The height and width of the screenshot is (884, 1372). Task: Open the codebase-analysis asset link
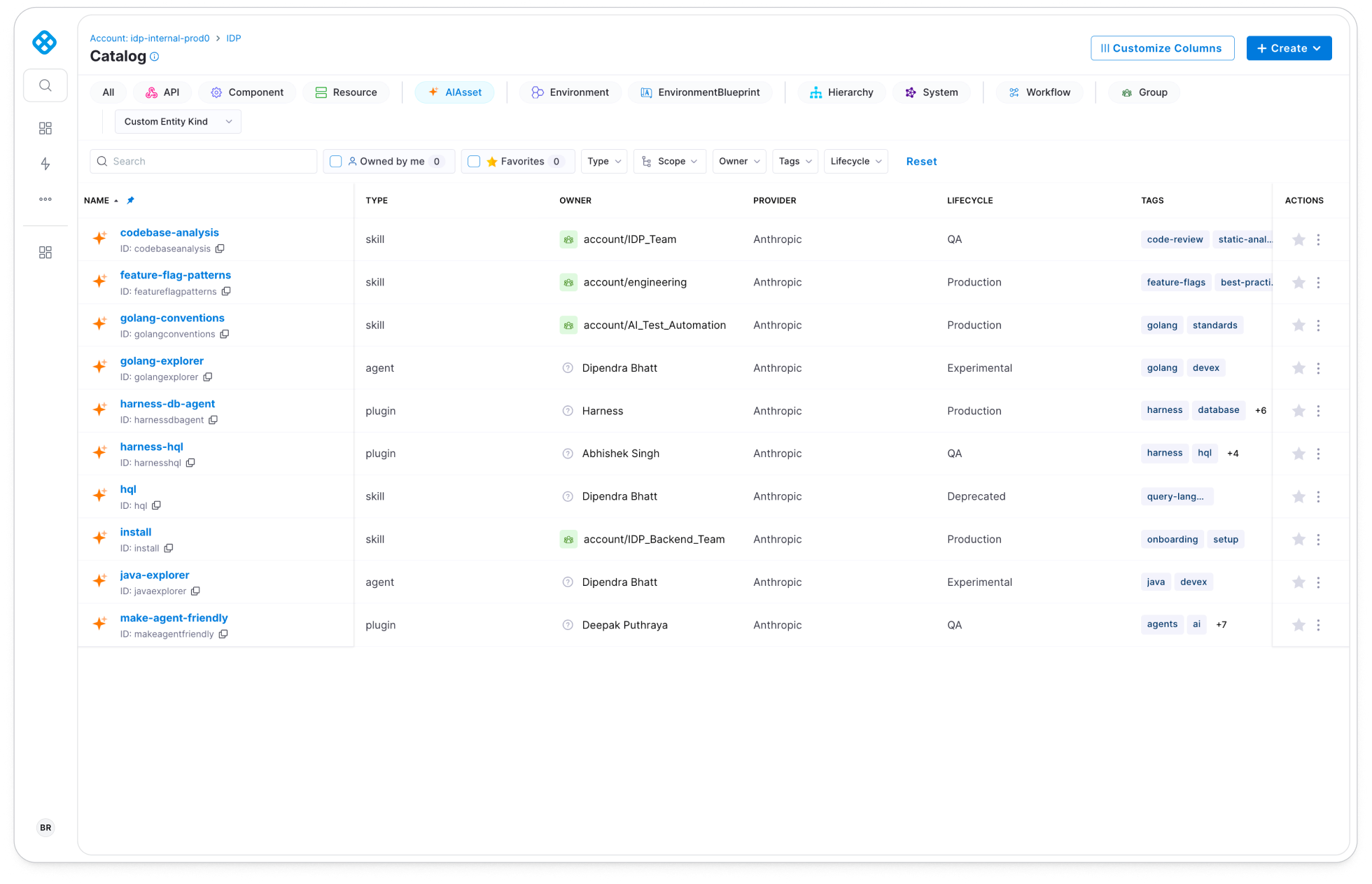click(x=169, y=233)
